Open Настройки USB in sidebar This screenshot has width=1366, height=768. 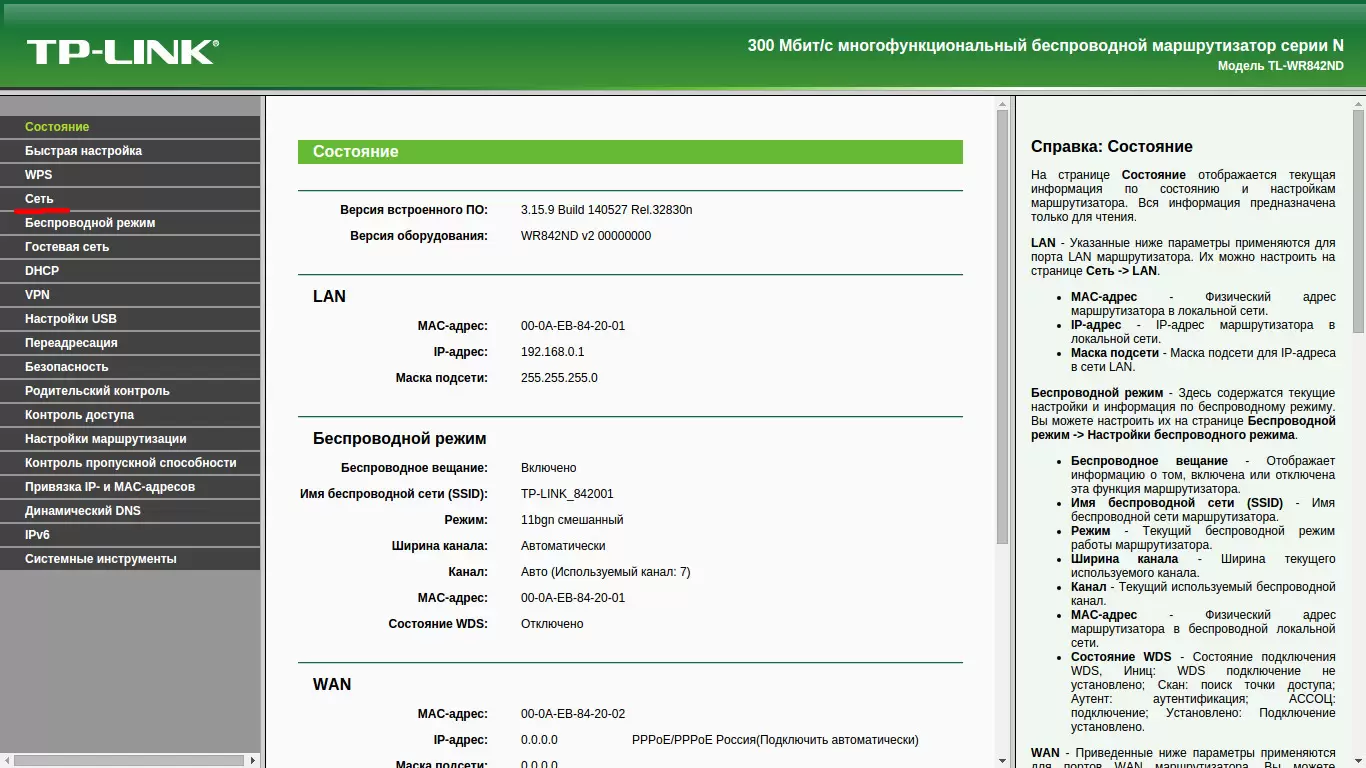(71, 319)
